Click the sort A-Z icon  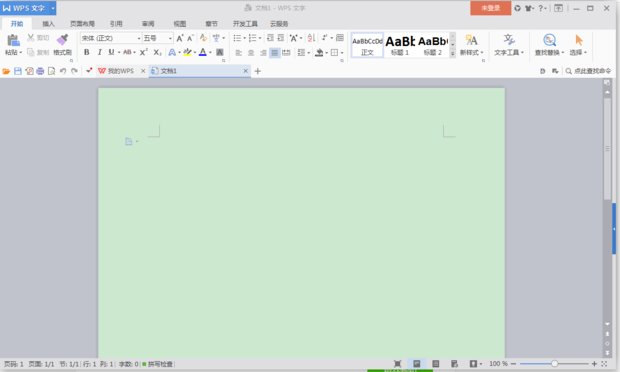pyautogui.click(x=312, y=38)
